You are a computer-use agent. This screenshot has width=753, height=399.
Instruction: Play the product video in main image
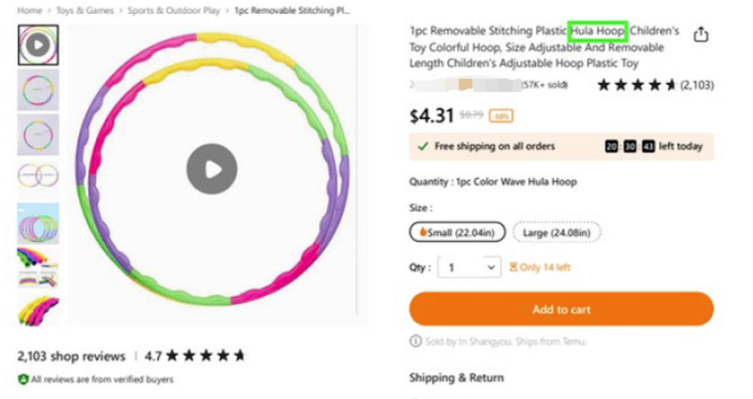[x=212, y=169]
